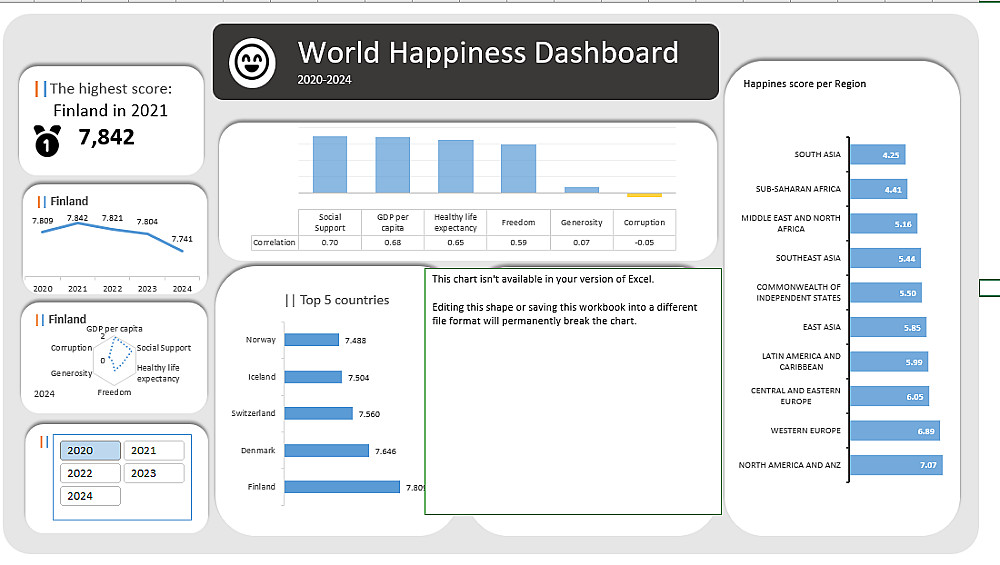Click the Western Europe 6.89 bar

tap(895, 431)
